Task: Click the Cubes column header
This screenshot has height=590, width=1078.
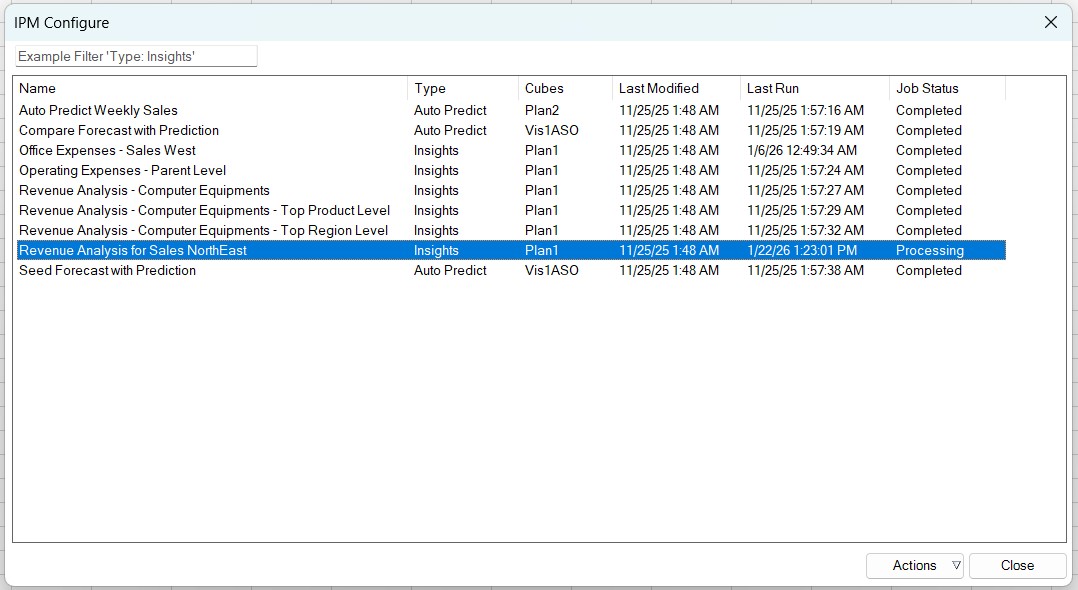Action: pos(564,88)
